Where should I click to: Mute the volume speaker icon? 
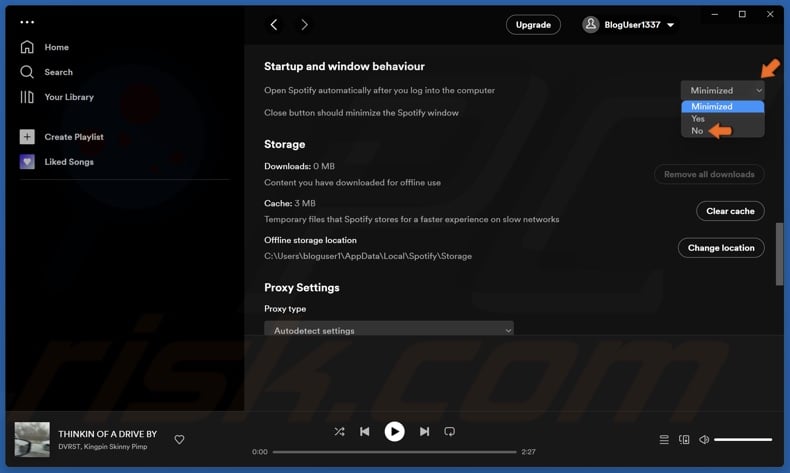coord(704,440)
